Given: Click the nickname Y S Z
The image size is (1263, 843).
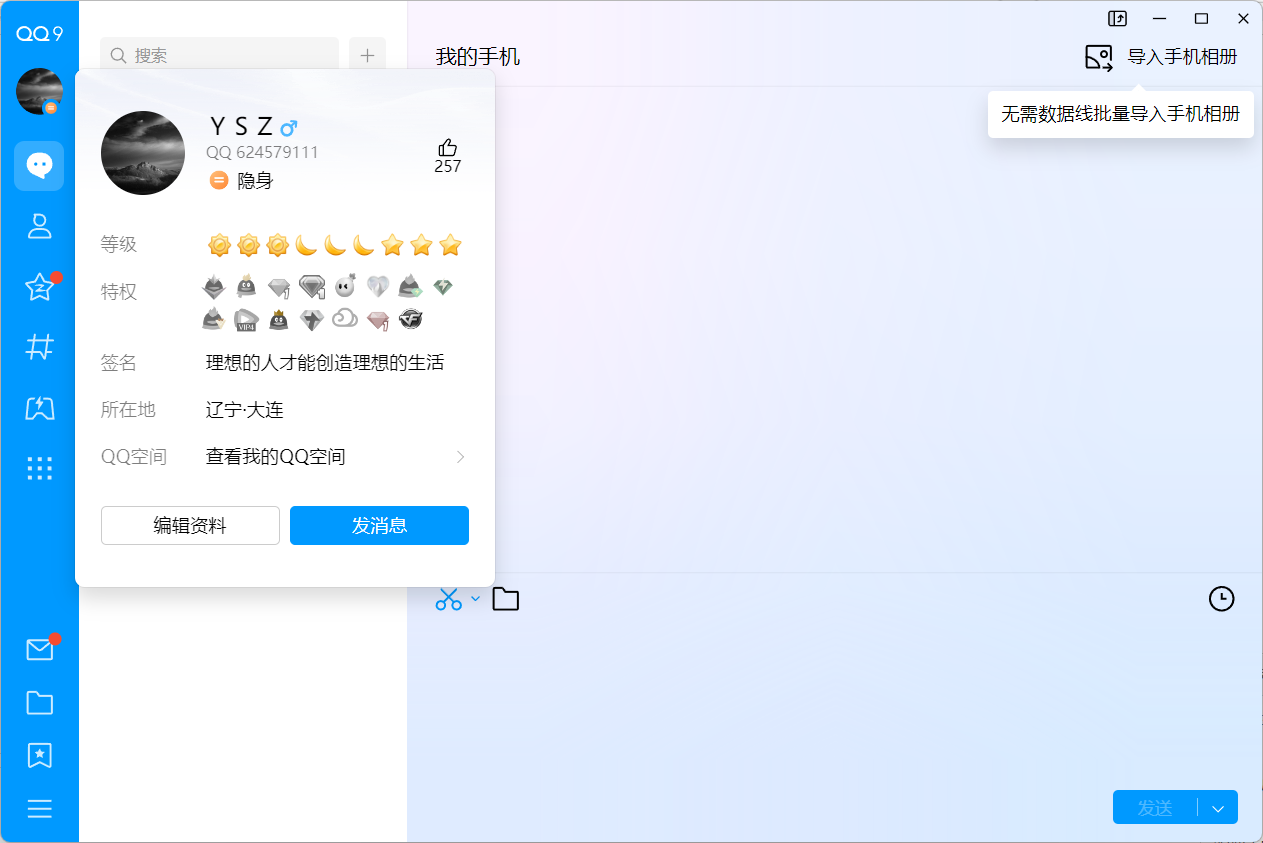Looking at the screenshot, I should (241, 127).
